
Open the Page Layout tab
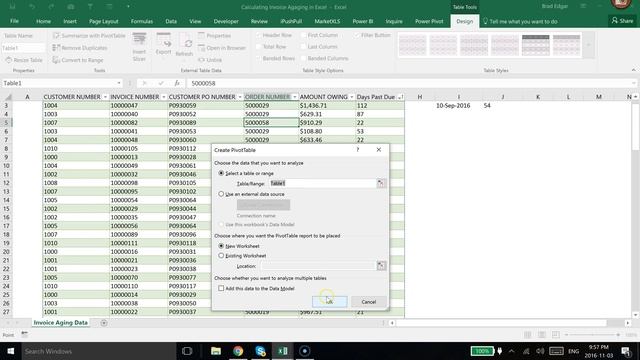click(104, 21)
